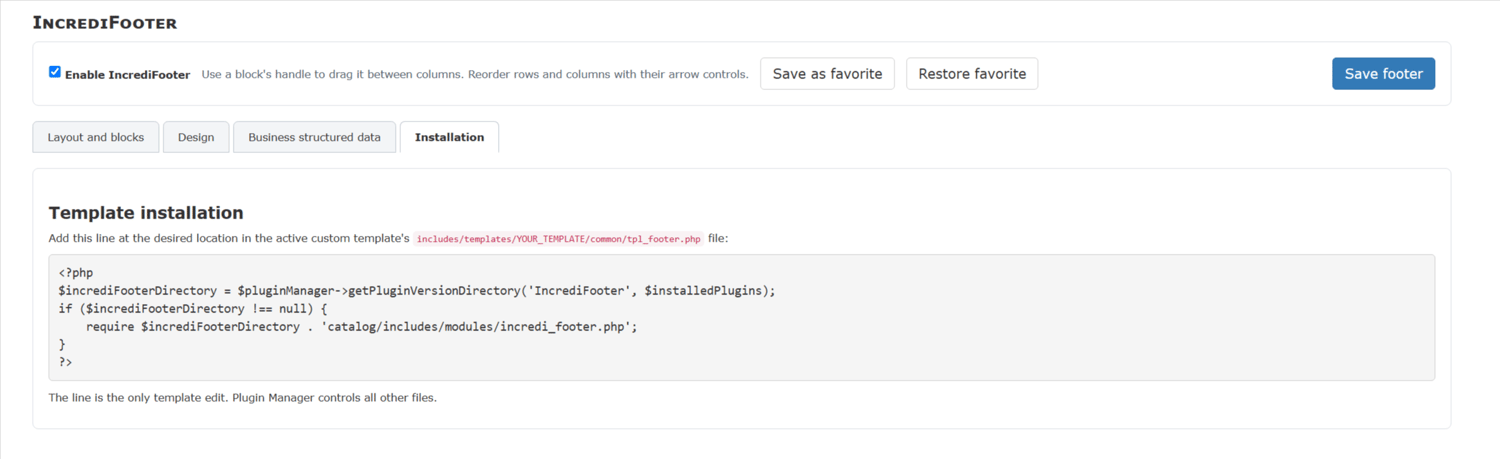The width and height of the screenshot is (1500, 459).
Task: Click the getPluginVersionDirectory code line
Action: pyautogui.click(x=417, y=291)
